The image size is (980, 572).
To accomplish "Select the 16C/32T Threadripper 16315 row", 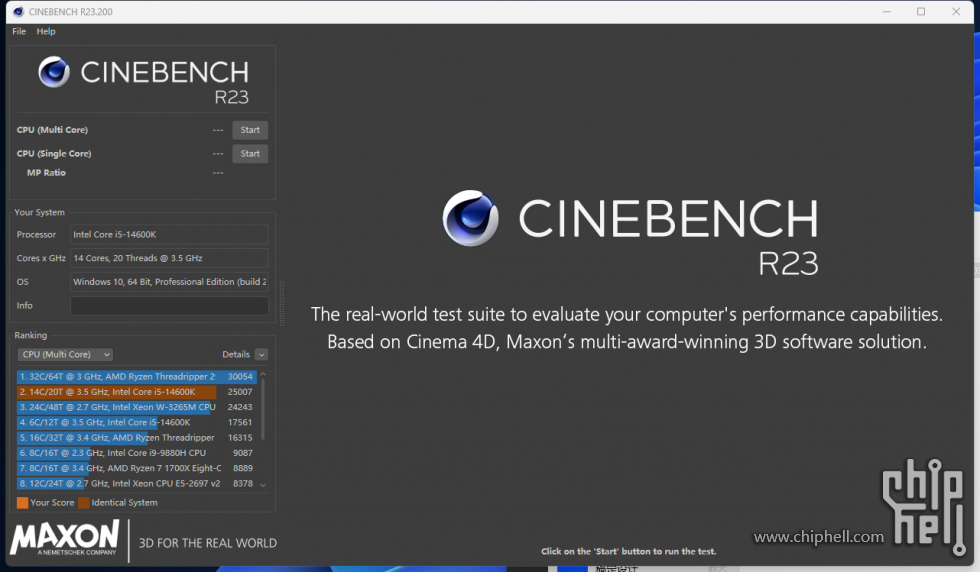I will (136, 438).
